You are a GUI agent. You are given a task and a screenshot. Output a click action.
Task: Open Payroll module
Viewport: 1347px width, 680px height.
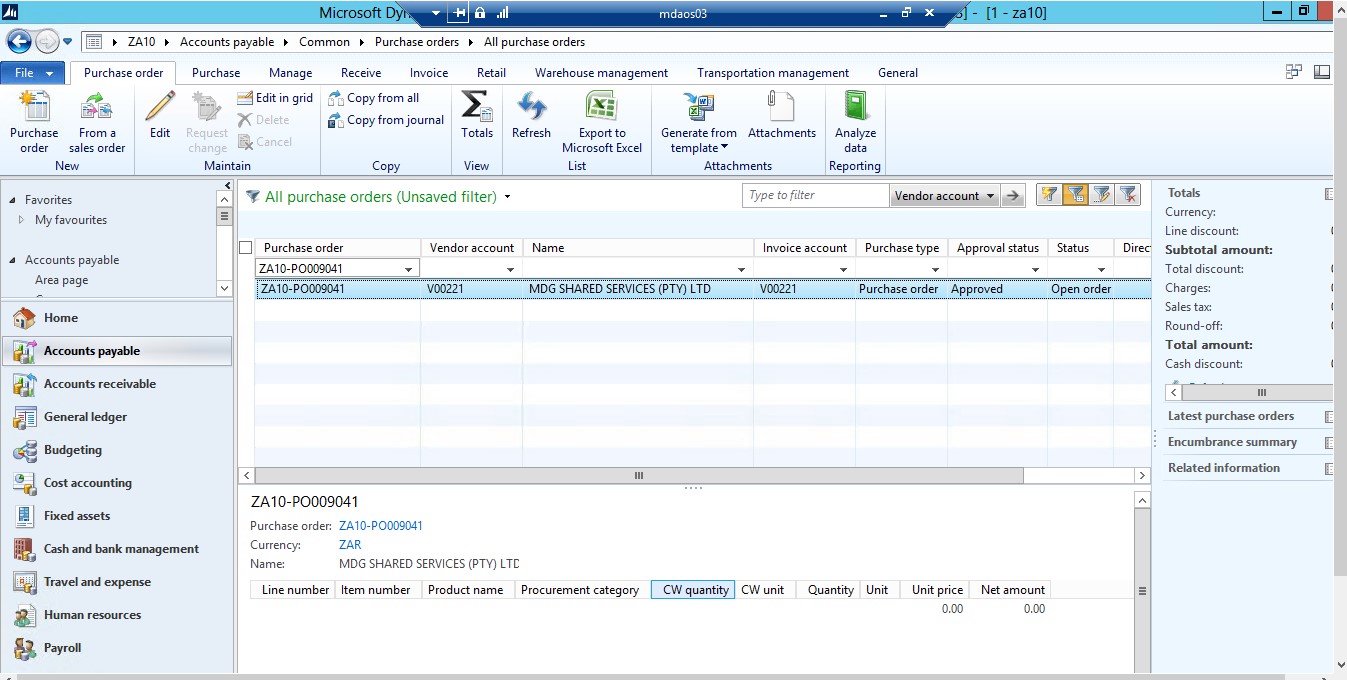[x=116, y=648]
